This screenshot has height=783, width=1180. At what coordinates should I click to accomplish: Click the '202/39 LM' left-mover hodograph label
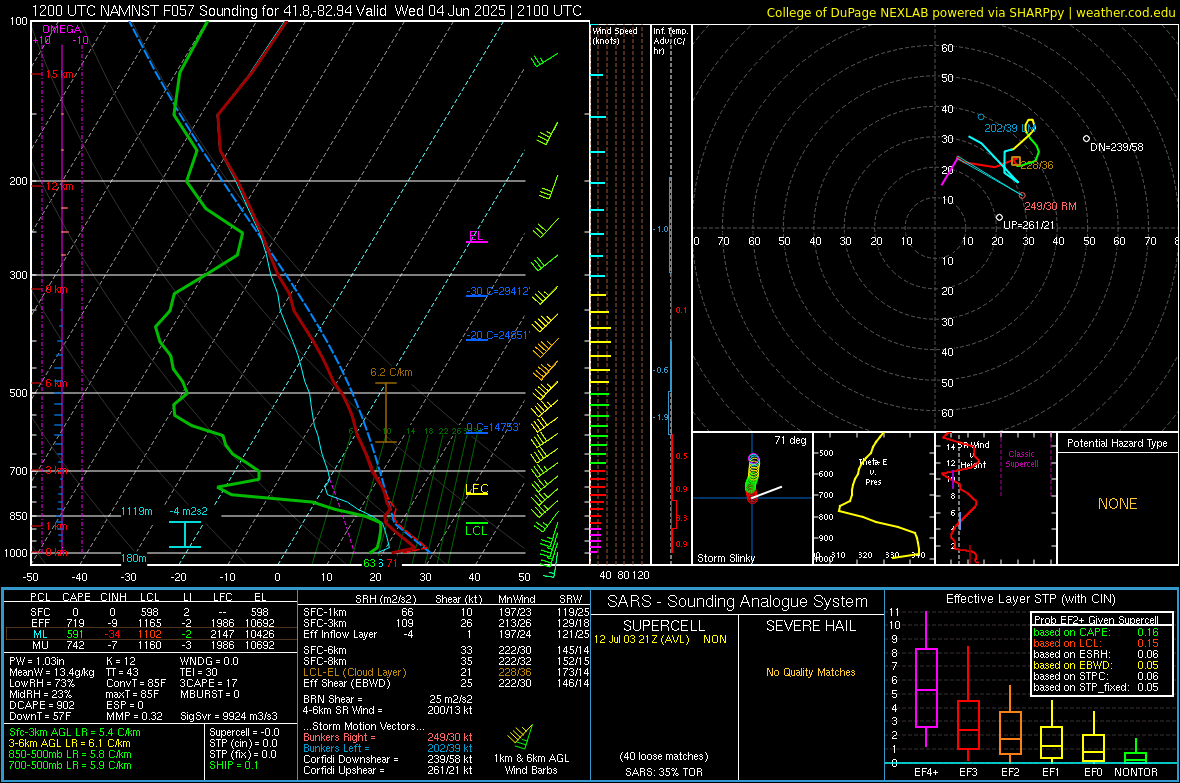tap(1010, 128)
